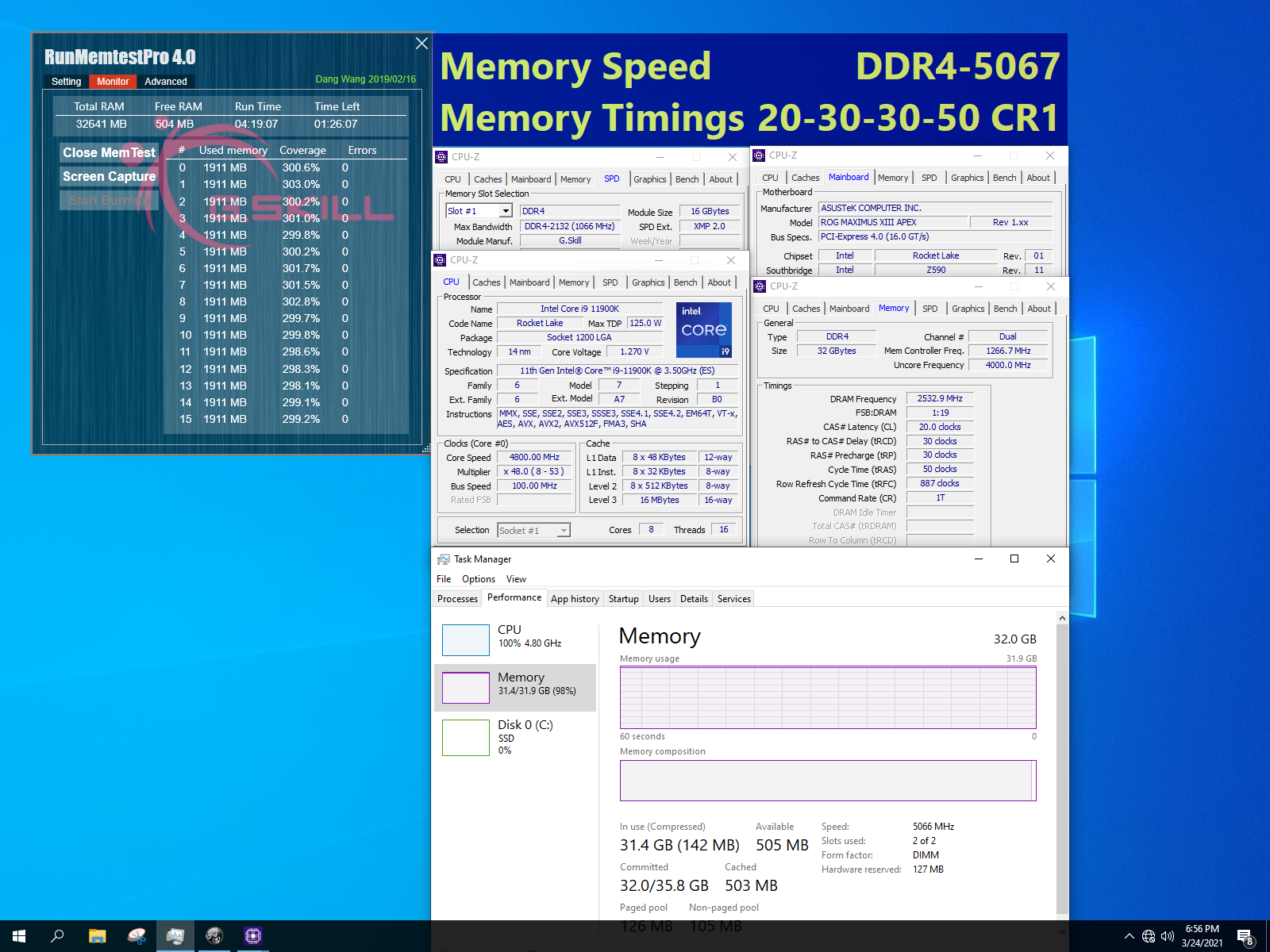Select the Memory graph in Task Manager sidebar
The height and width of the screenshot is (952, 1270).
pyautogui.click(x=514, y=686)
